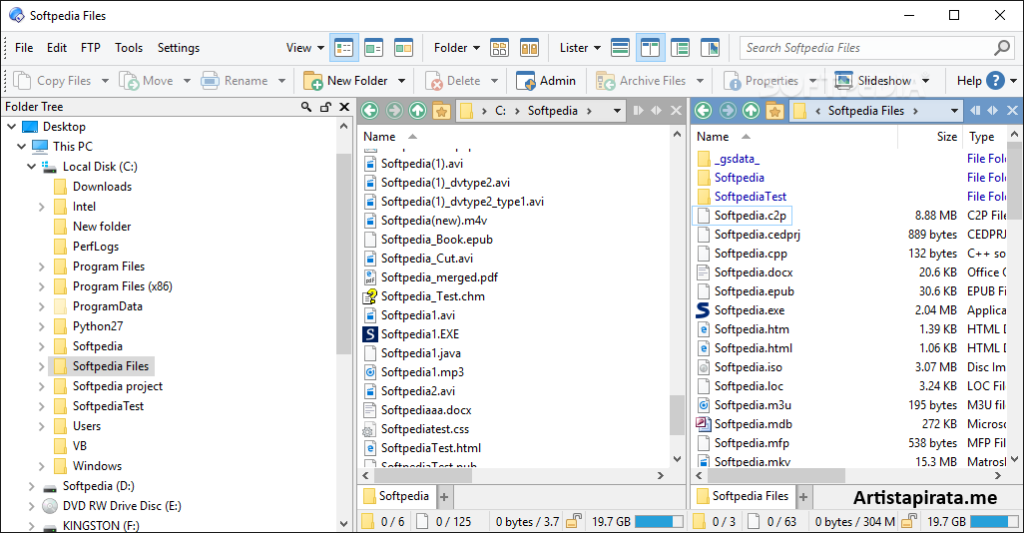The height and width of the screenshot is (533, 1024).
Task: Add new tab next to Softpedia Files tab
Action: pos(803,497)
